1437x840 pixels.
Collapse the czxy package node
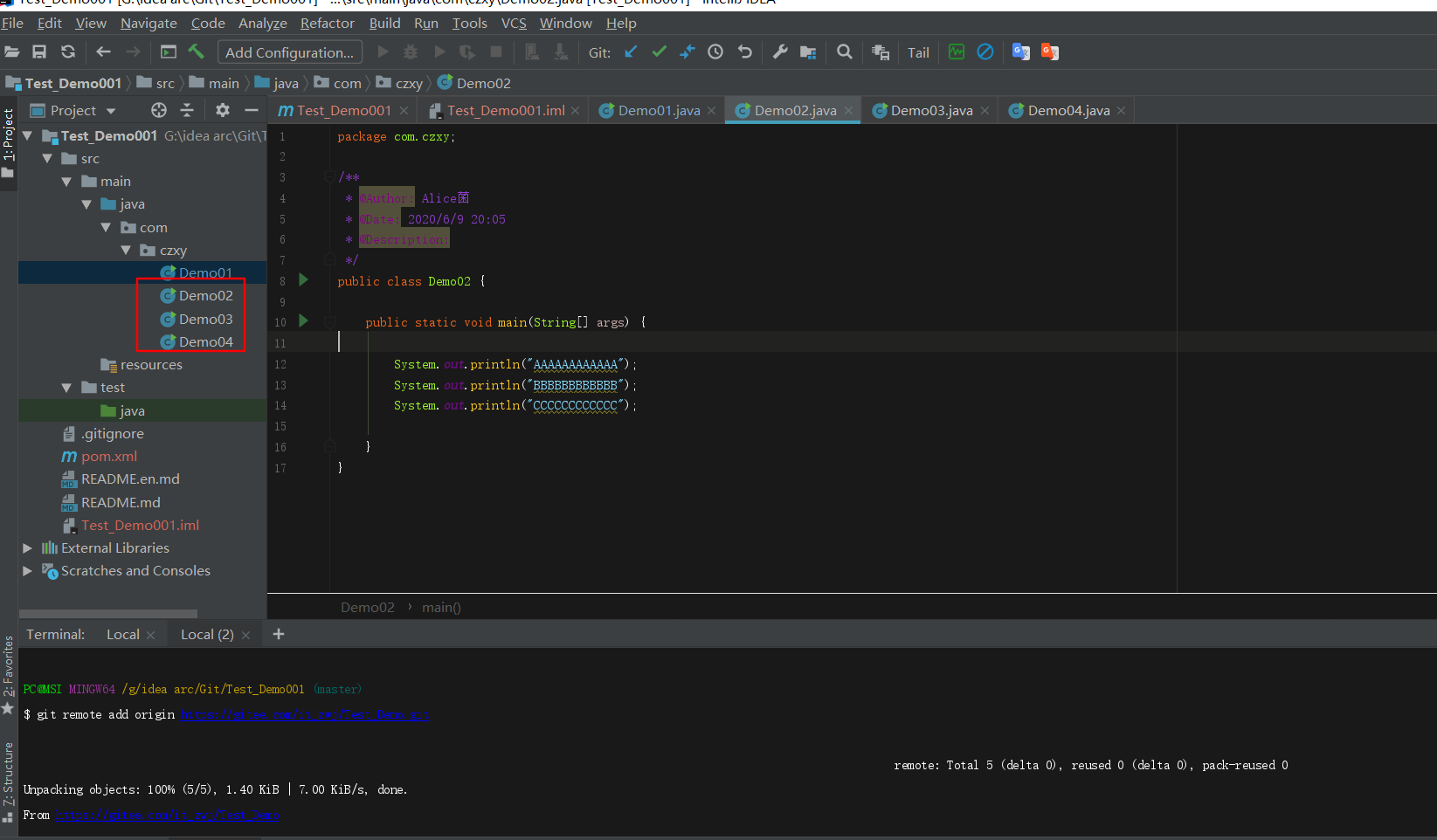point(126,250)
